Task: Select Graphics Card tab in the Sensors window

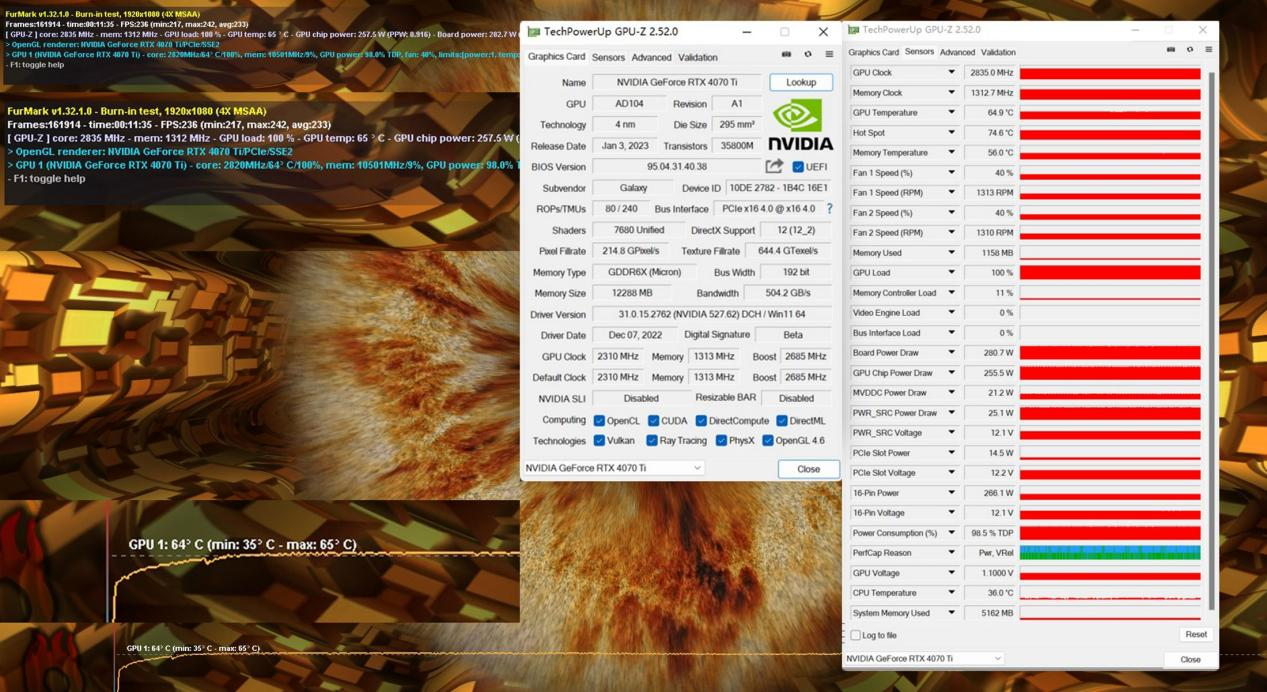Action: click(873, 52)
